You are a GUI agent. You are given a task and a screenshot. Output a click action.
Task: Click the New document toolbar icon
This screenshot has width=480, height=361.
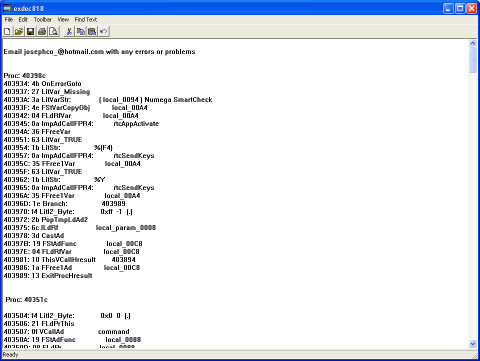7,32
